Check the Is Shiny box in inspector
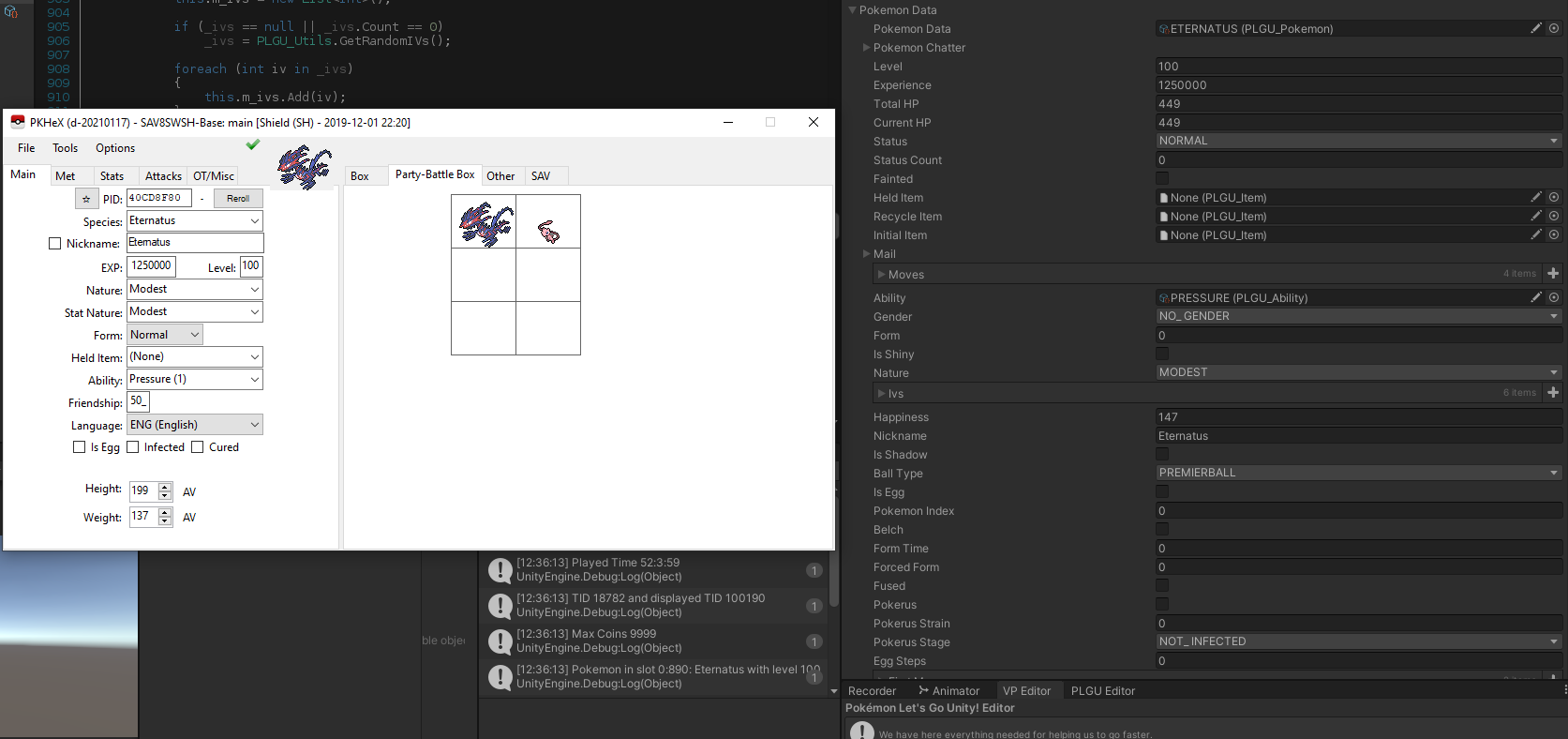The height and width of the screenshot is (739, 1568). (x=1162, y=354)
